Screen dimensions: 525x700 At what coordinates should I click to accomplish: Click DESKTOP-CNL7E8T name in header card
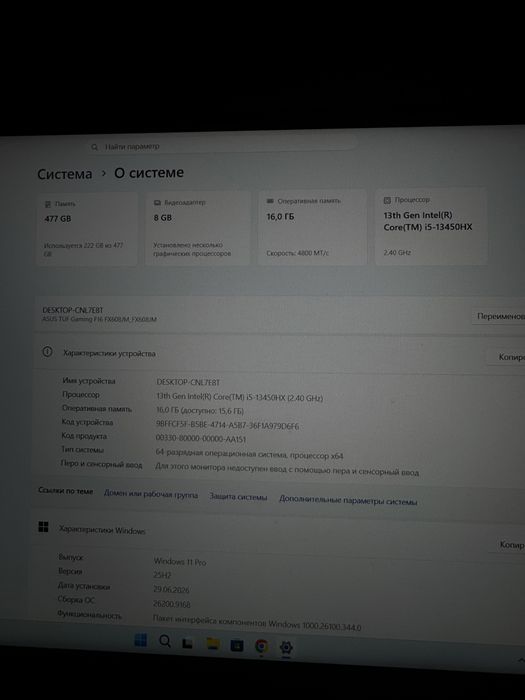(x=73, y=310)
